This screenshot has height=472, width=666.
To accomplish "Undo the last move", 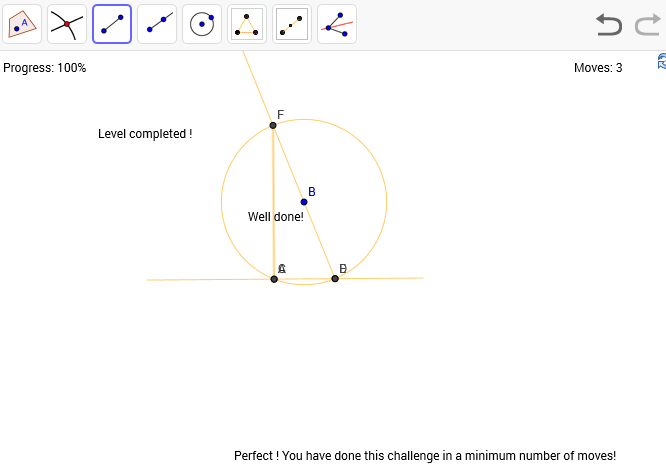I will [609, 25].
